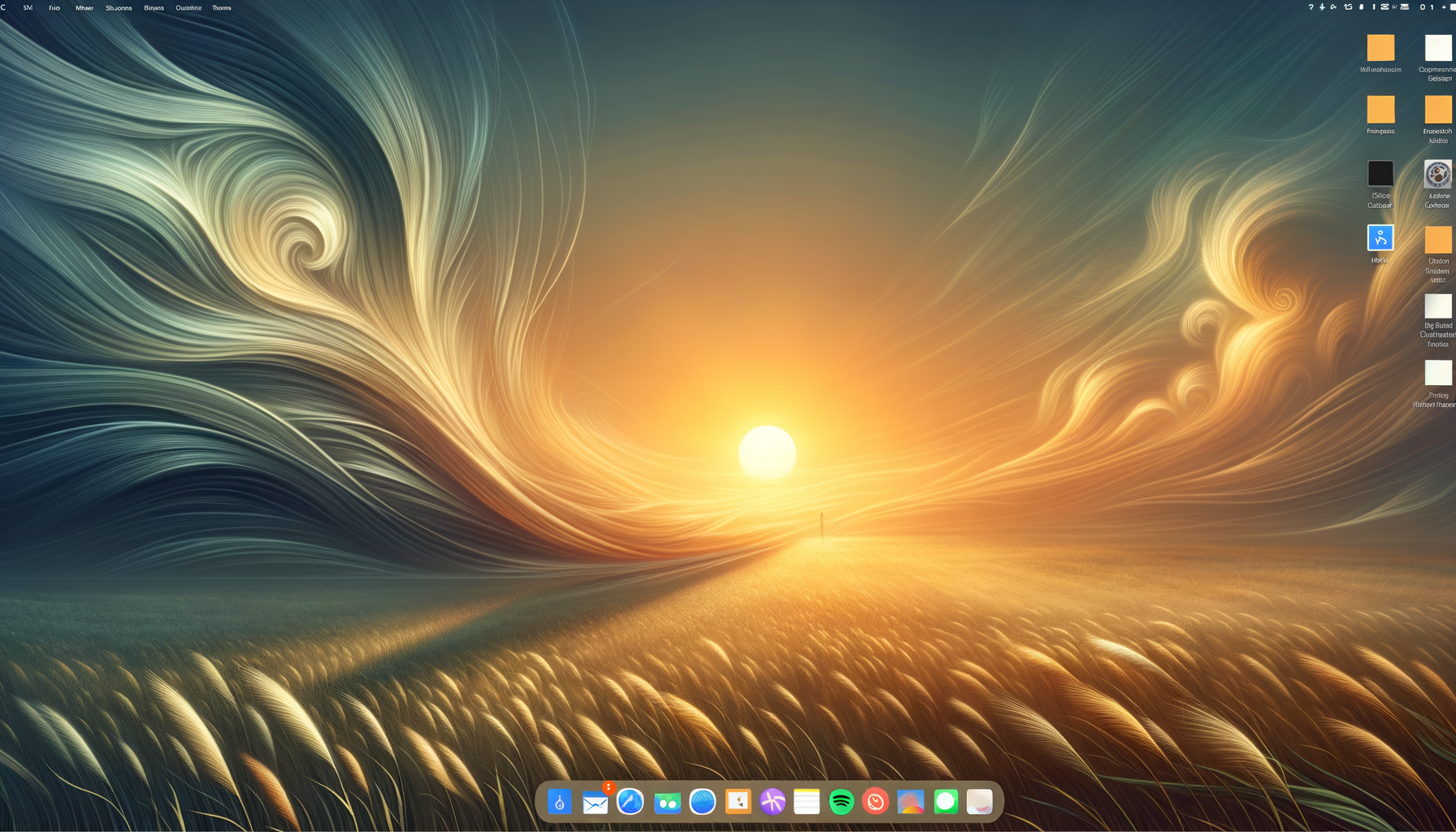
Task: Select the white file labeled Pmtiog
Action: (1438, 373)
